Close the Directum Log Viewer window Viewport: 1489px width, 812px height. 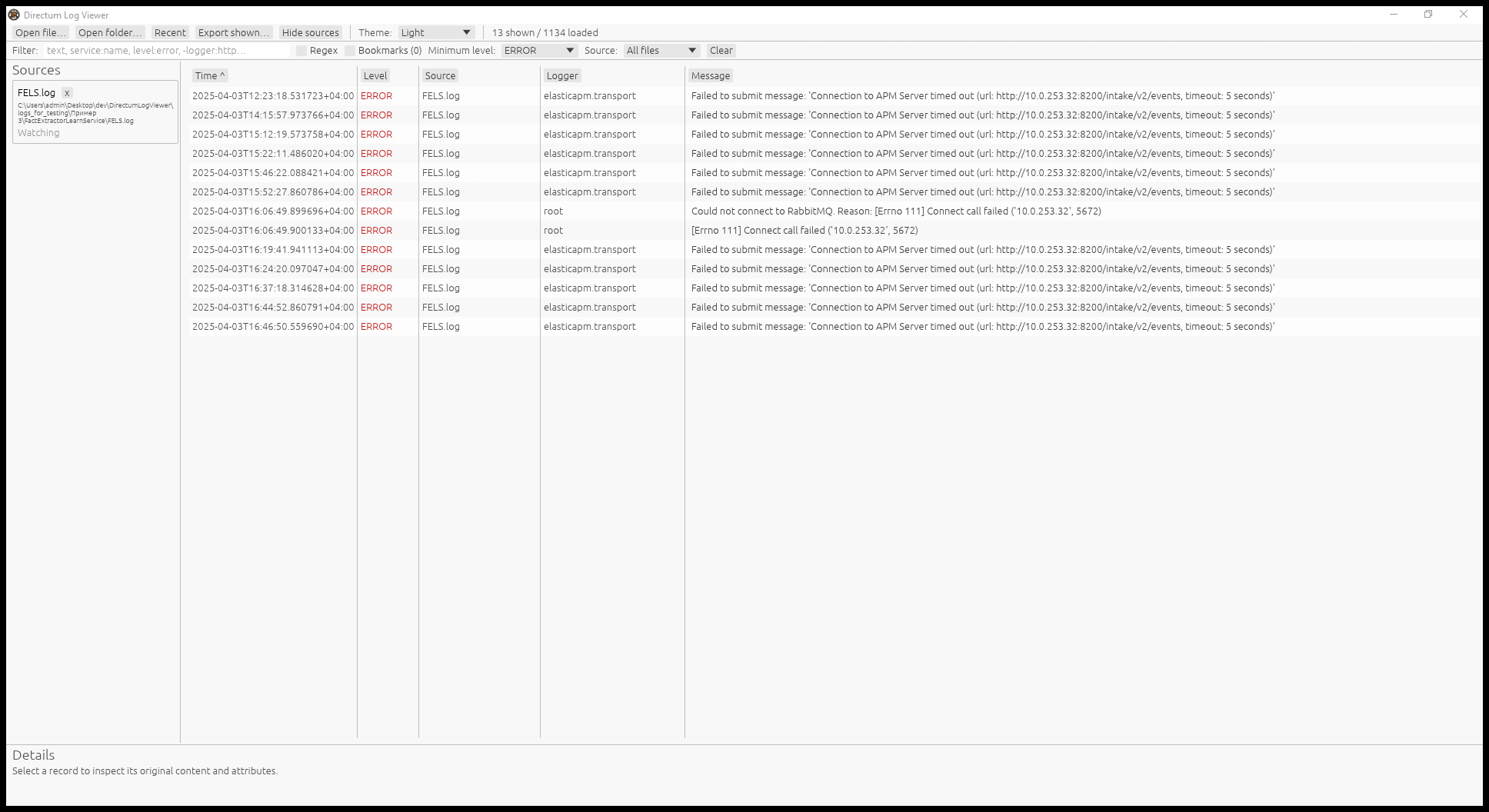[x=1464, y=15]
